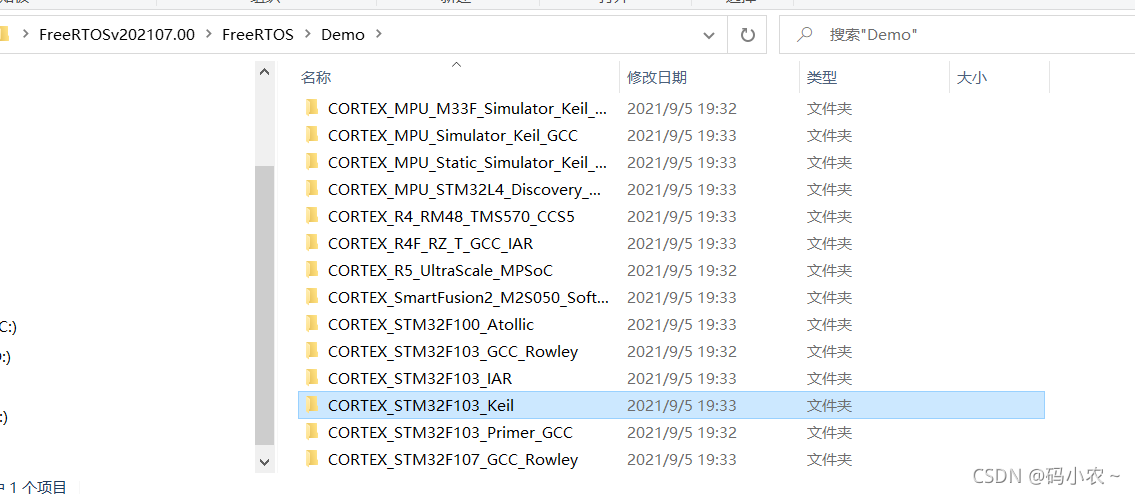Click folder icon of CORTEX_MPU_Static_Simulator_Keil row

pos(312,162)
